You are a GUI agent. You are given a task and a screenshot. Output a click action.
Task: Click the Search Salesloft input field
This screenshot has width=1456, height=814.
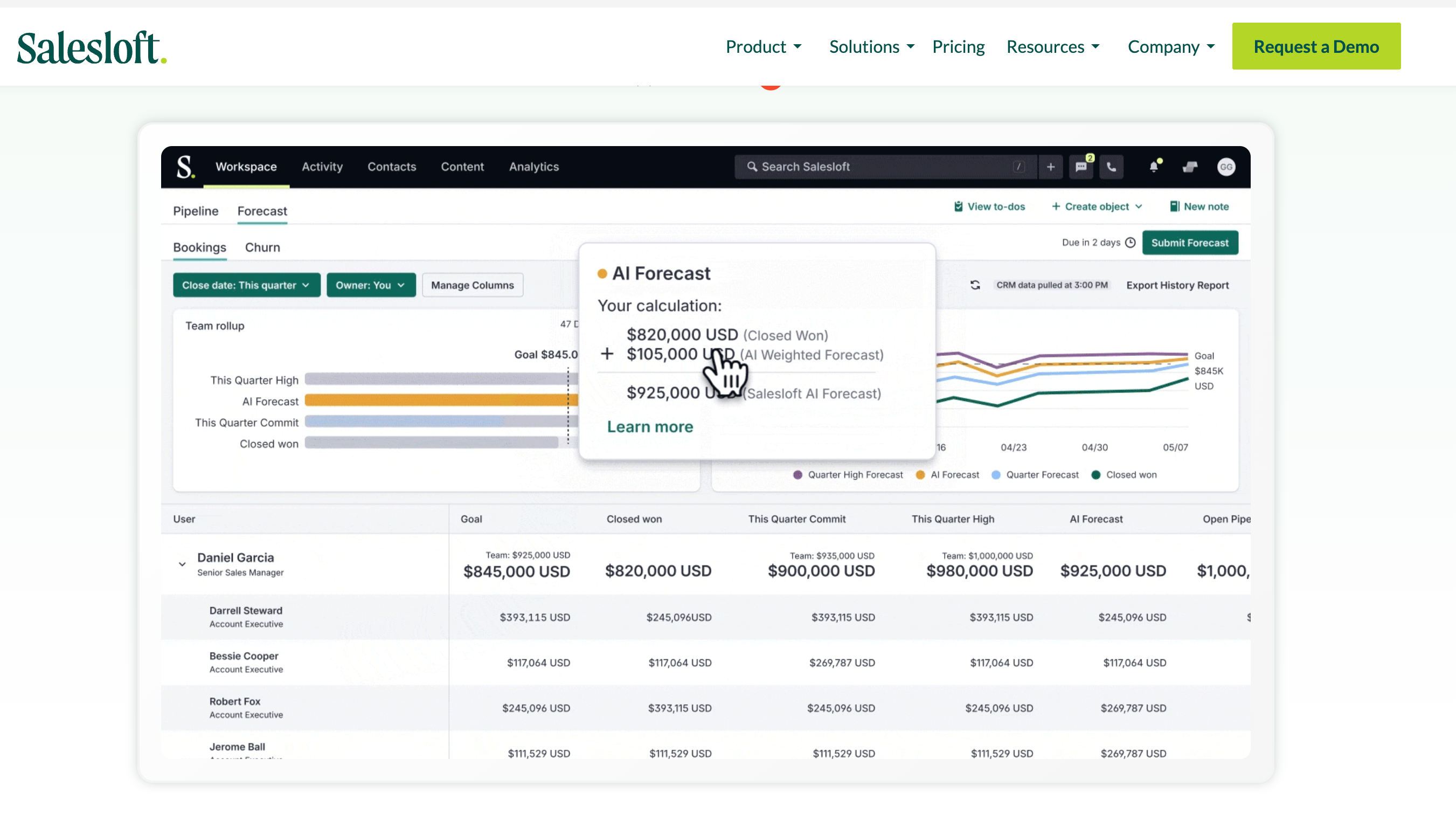tap(886, 167)
